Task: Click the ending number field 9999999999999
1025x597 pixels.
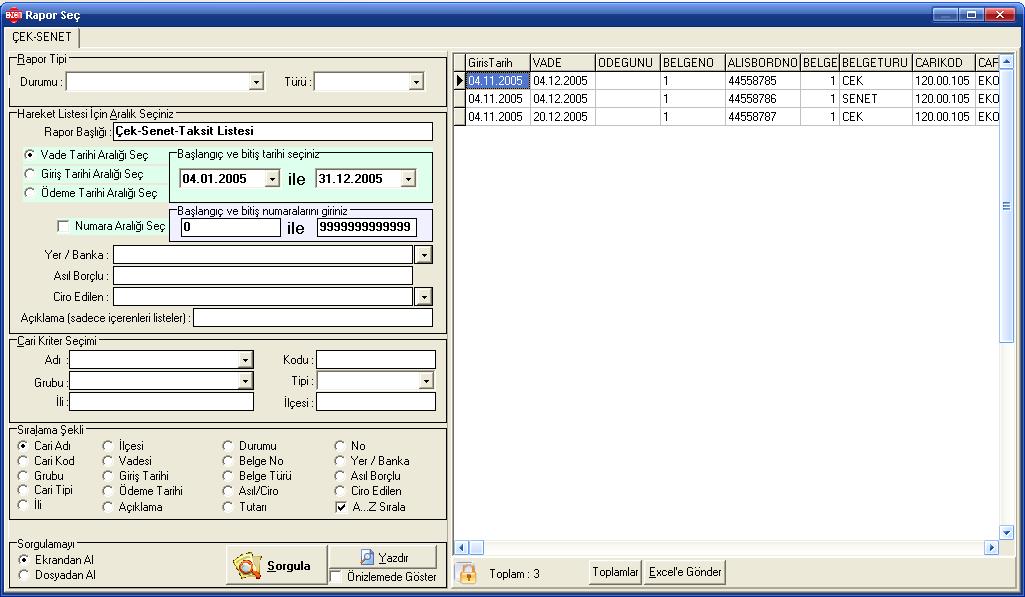Action: click(367, 228)
